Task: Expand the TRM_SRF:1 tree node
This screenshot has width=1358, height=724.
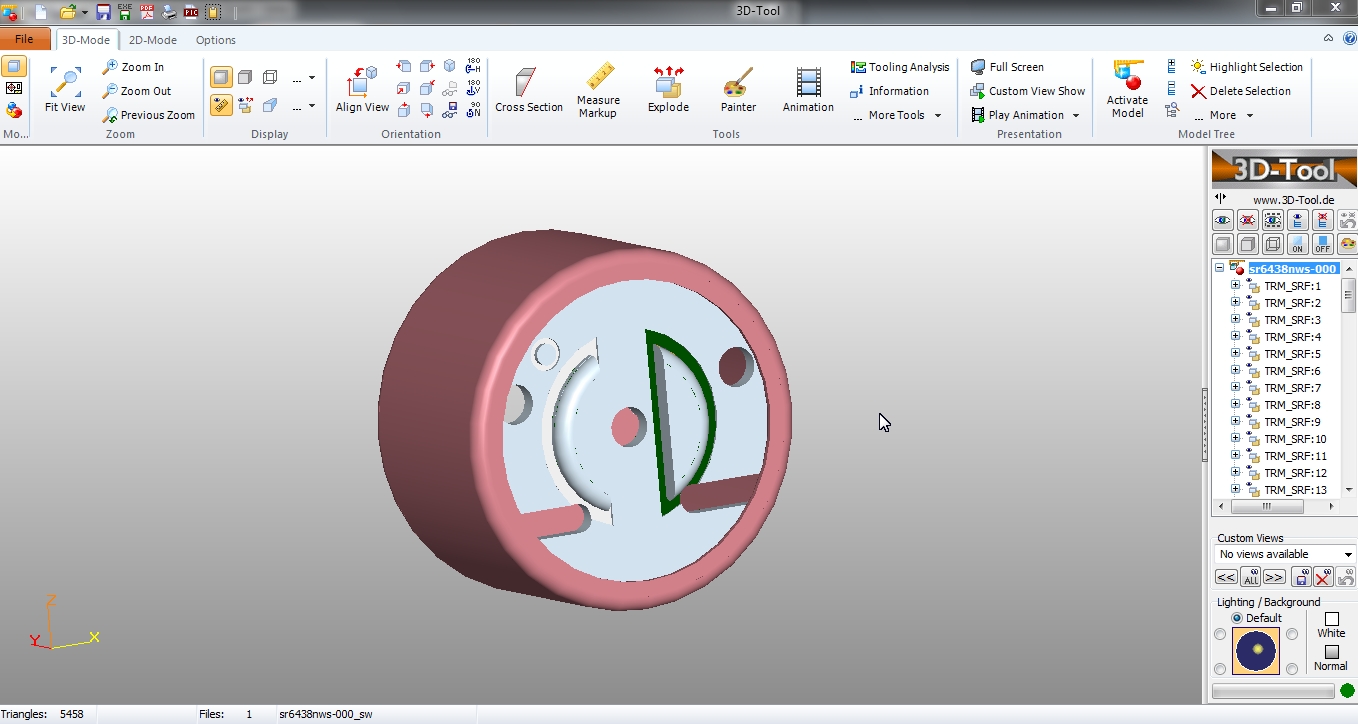Action: point(1234,285)
